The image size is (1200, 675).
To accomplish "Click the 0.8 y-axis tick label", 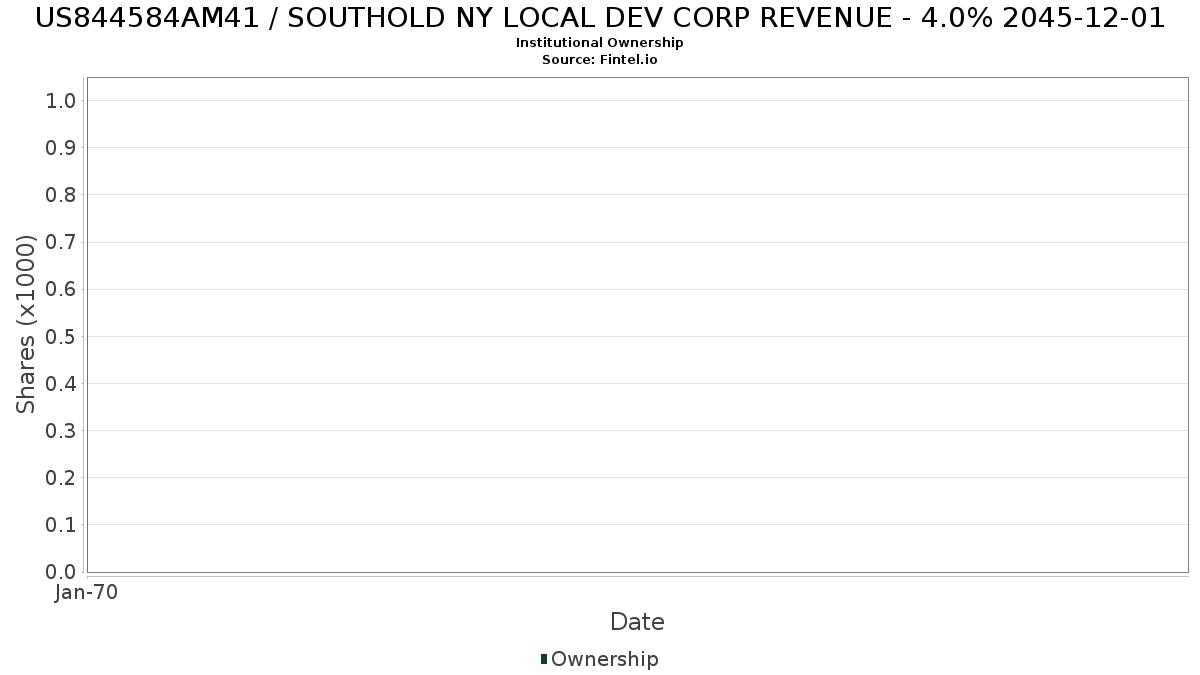I will coord(61,194).
